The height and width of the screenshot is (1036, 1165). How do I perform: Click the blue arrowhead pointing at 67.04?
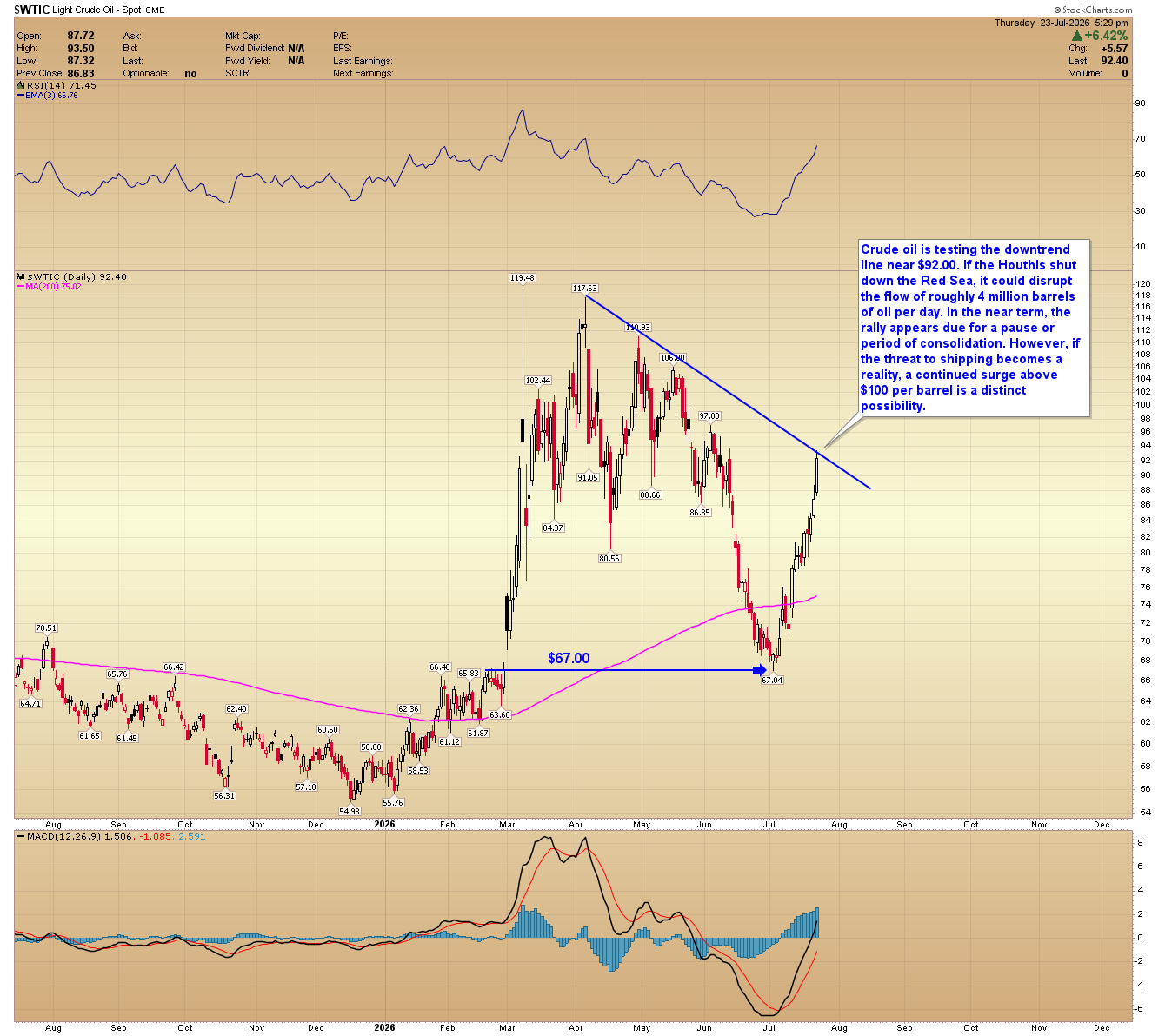coord(761,670)
